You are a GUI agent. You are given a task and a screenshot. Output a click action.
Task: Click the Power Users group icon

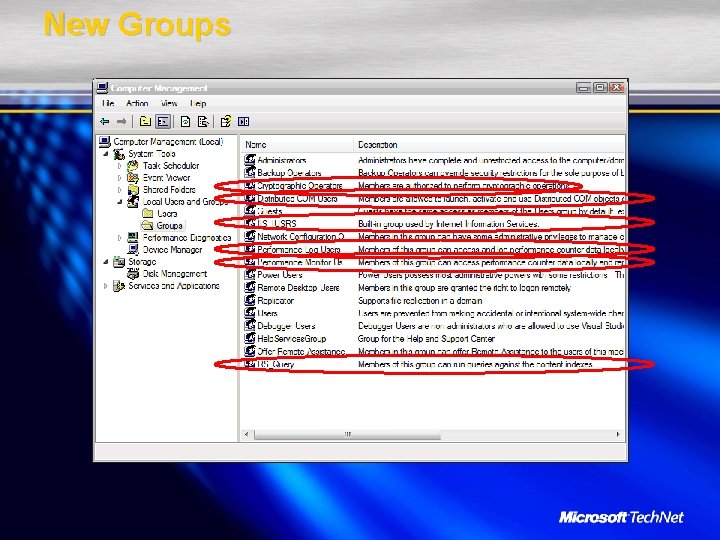tap(249, 275)
